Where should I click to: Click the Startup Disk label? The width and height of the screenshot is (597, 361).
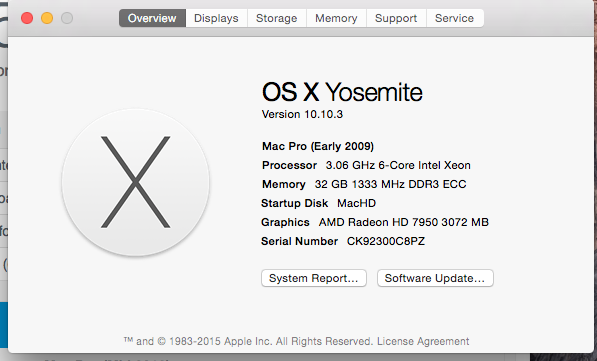(295, 203)
